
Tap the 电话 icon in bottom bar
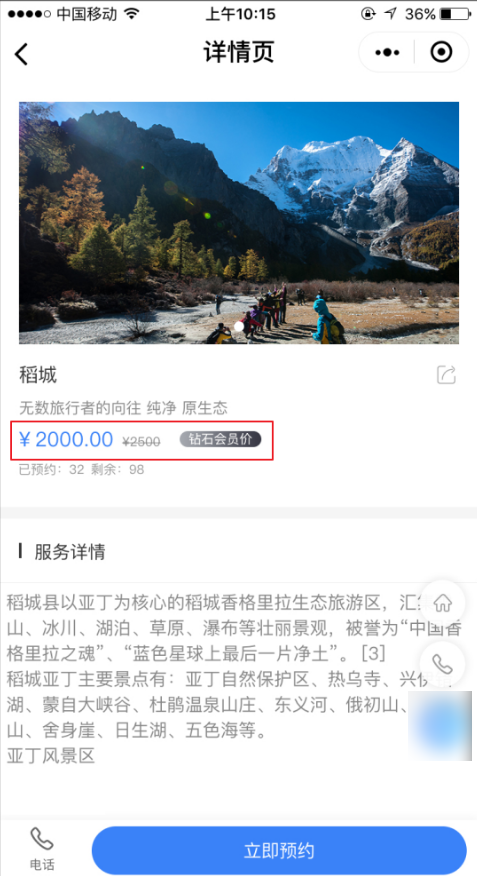coord(42,849)
